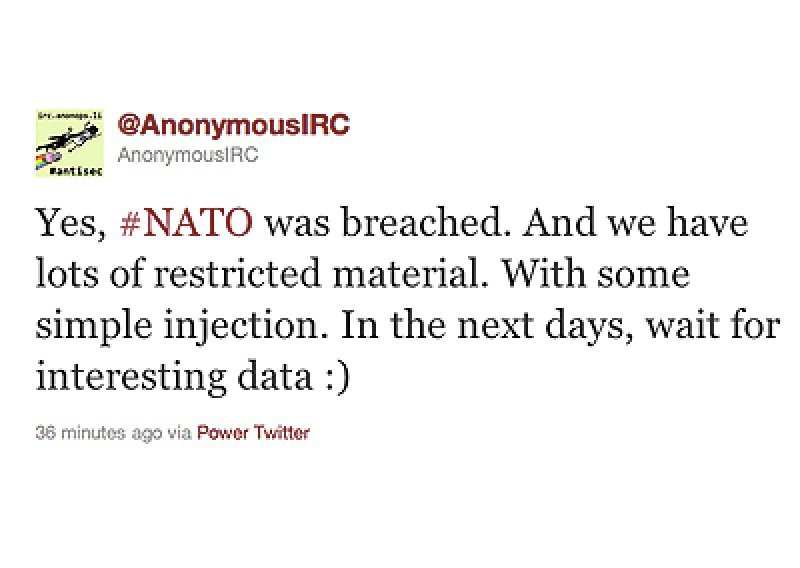Click the smiley emoticon ending the tweet
This screenshot has height=568, width=800.
point(337,378)
